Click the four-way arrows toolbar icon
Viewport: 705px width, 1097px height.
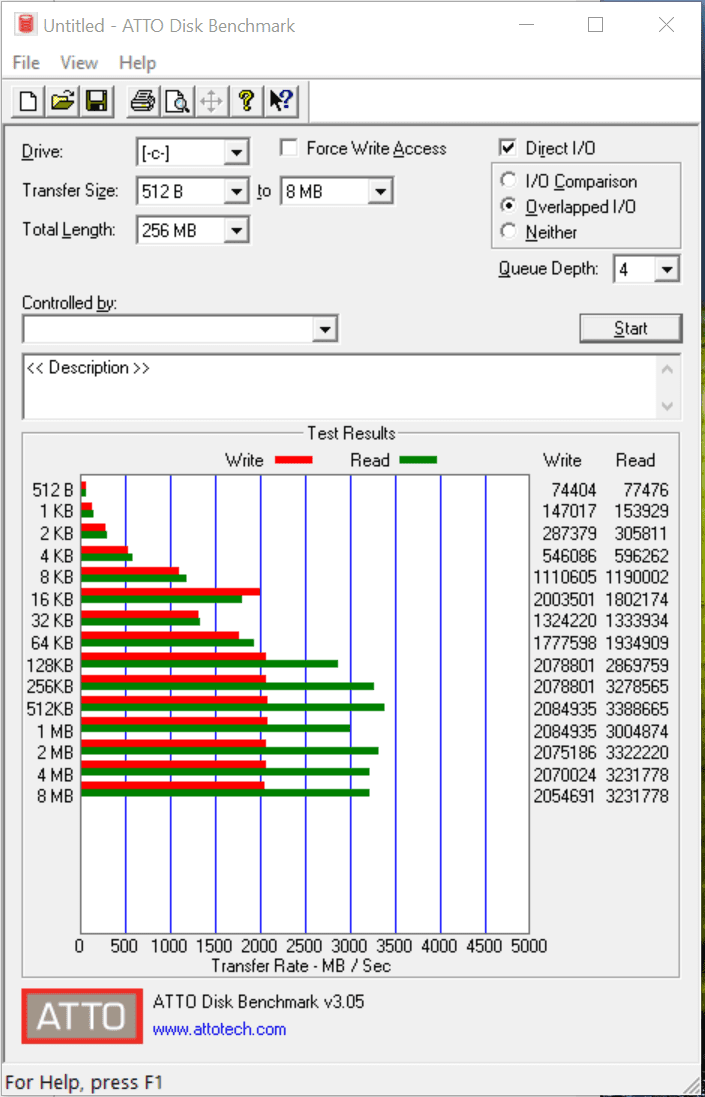211,101
